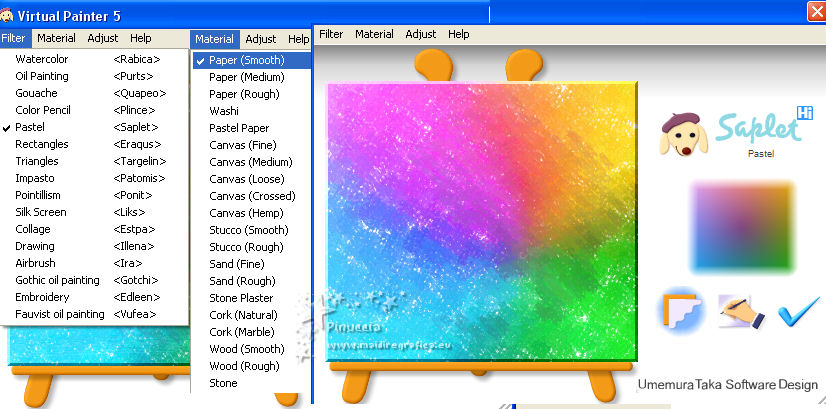Select Wood (Smooth) material

[251, 349]
